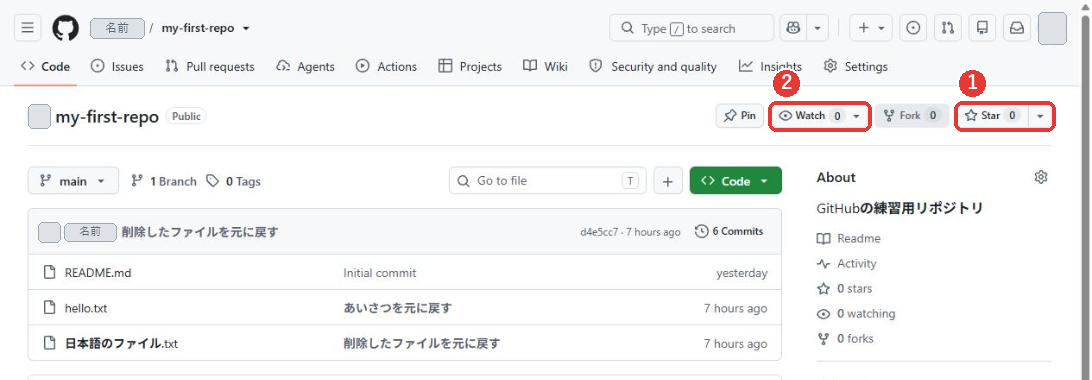Image resolution: width=1092 pixels, height=380 pixels.
Task: Open the plus Create new menu
Action: pyautogui.click(x=871, y=29)
